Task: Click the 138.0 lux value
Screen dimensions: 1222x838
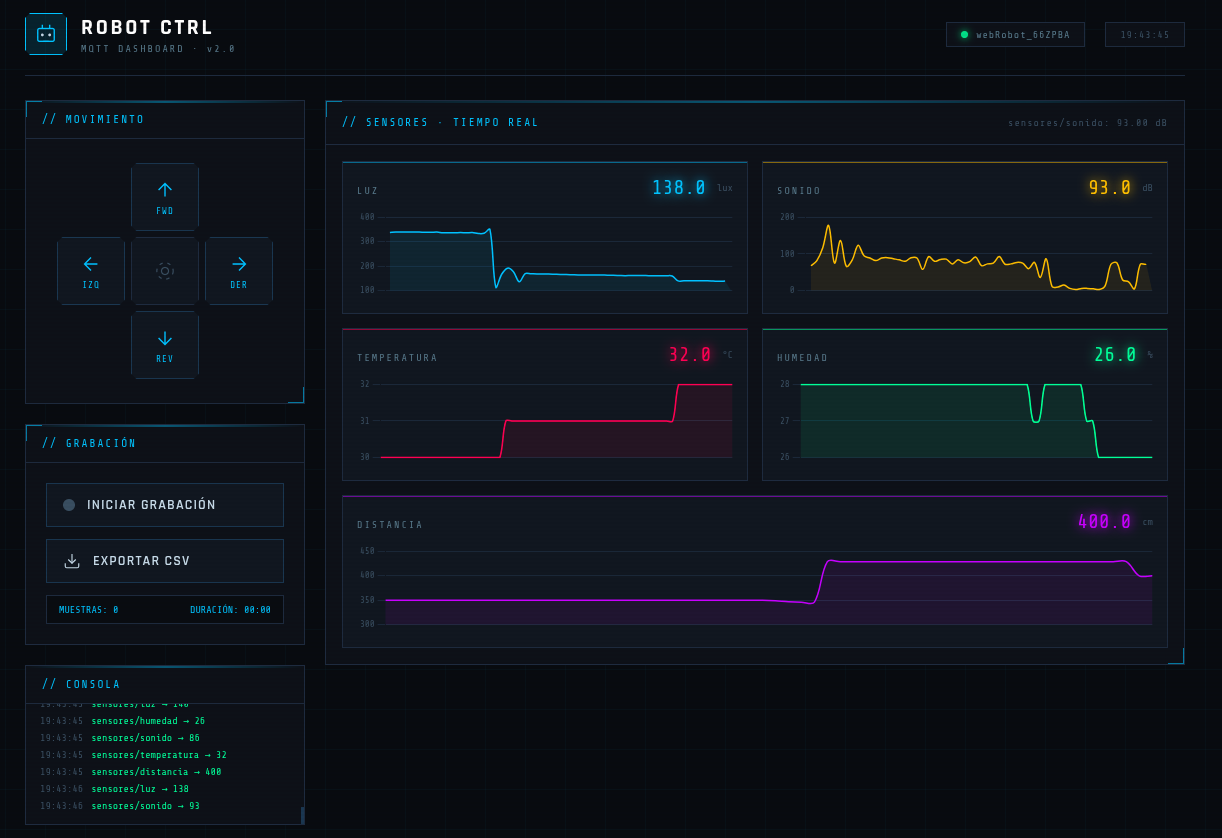Action: point(679,188)
